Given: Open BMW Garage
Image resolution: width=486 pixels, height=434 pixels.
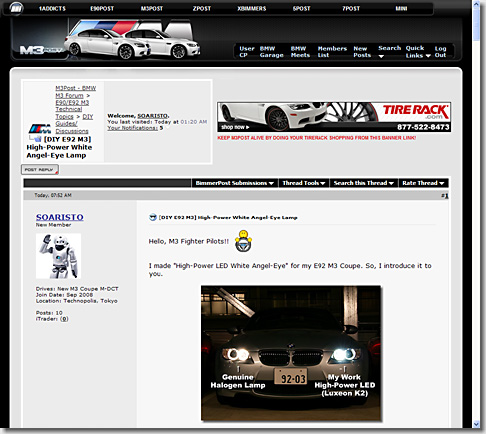Looking at the screenshot, I should point(271,52).
